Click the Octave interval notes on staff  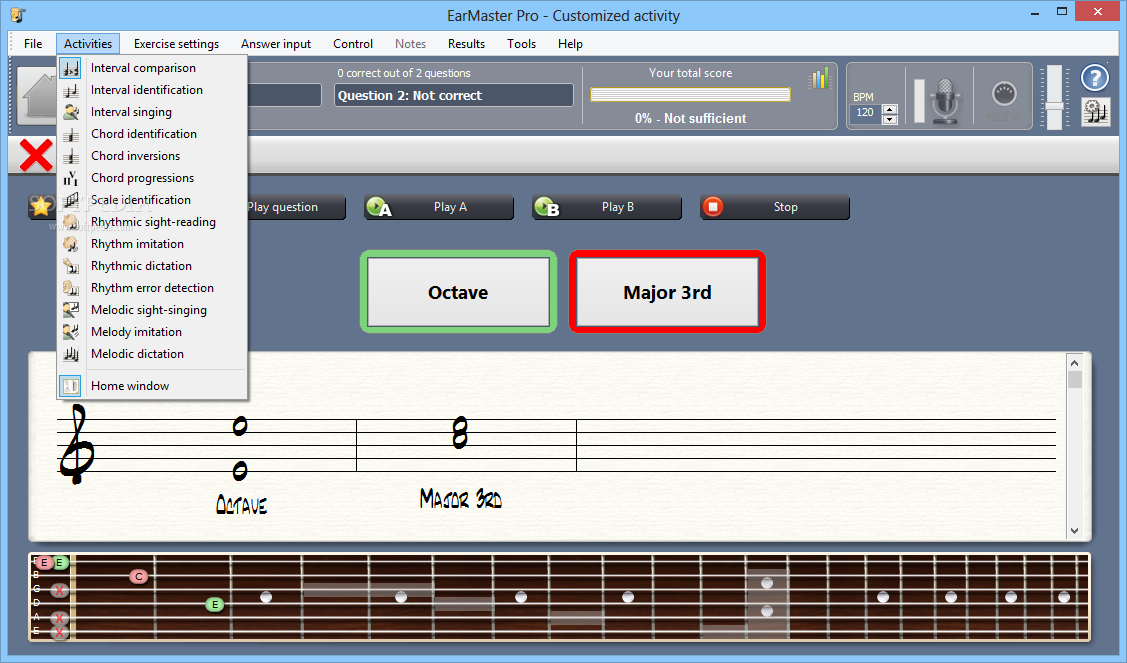pos(240,449)
